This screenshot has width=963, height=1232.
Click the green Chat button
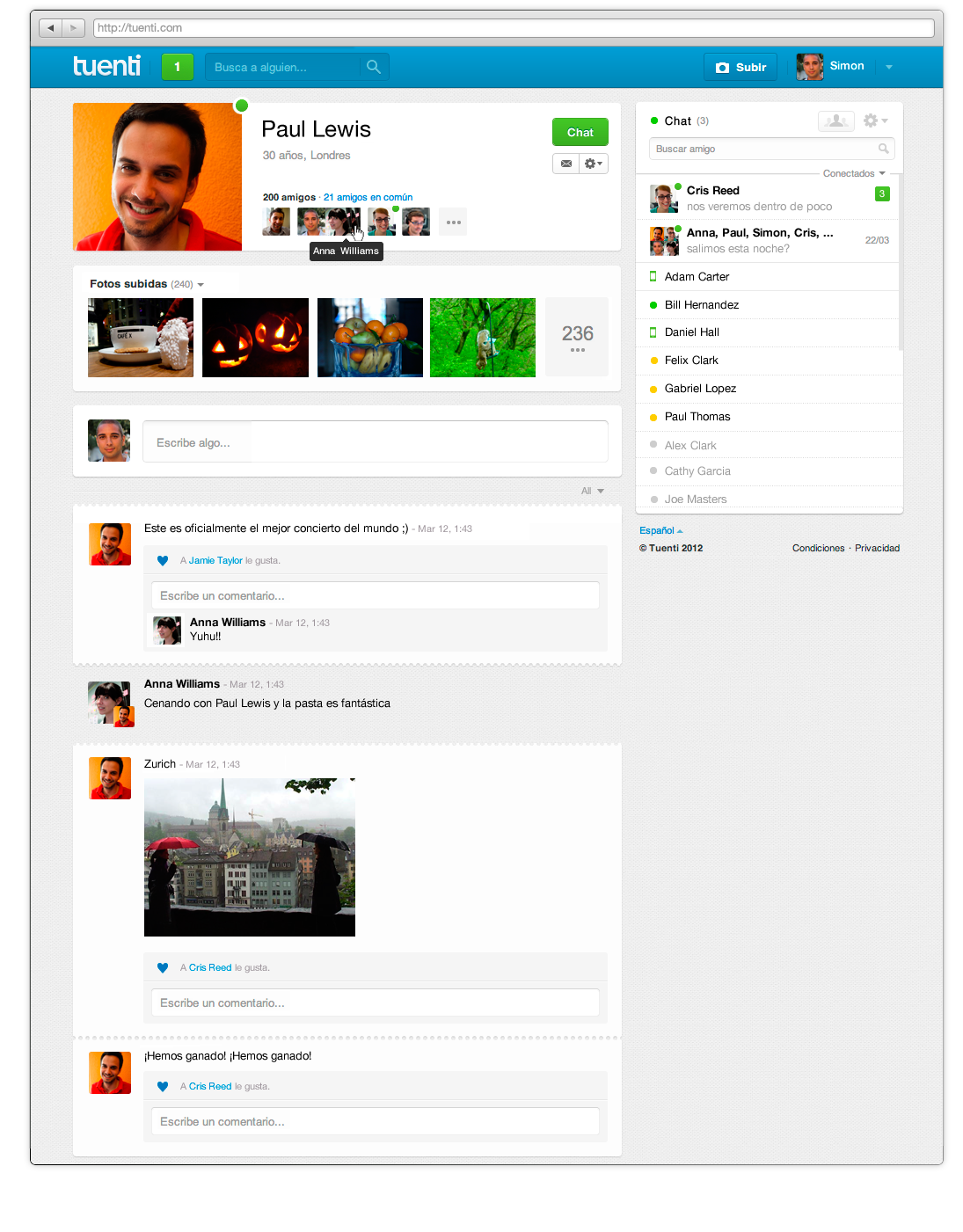[580, 133]
